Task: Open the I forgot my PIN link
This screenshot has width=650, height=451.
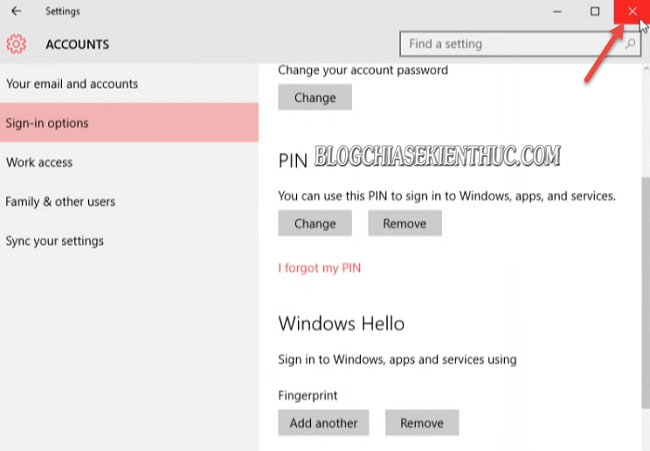Action: pos(319,268)
